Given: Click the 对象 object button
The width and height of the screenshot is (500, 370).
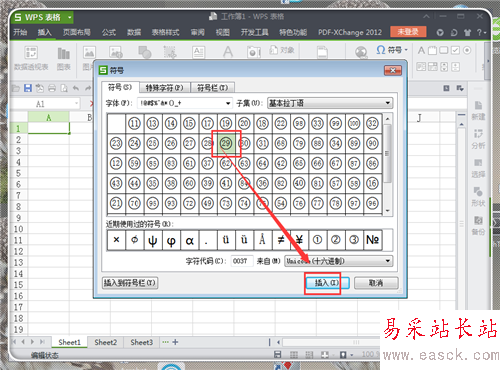Looking at the screenshot, I should (282, 50).
